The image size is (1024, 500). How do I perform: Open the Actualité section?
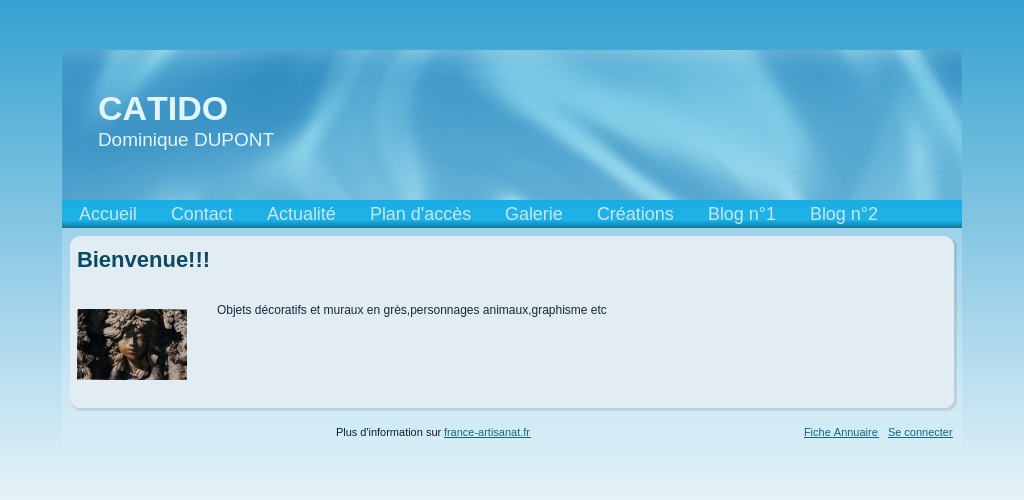point(301,214)
